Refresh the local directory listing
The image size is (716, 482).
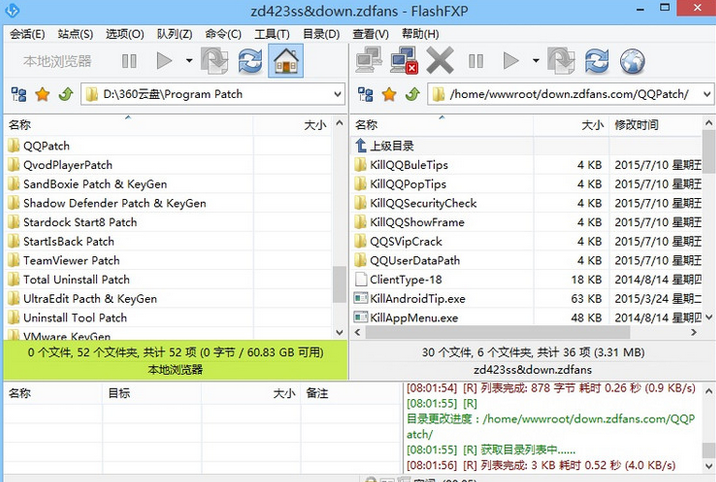pyautogui.click(x=250, y=61)
